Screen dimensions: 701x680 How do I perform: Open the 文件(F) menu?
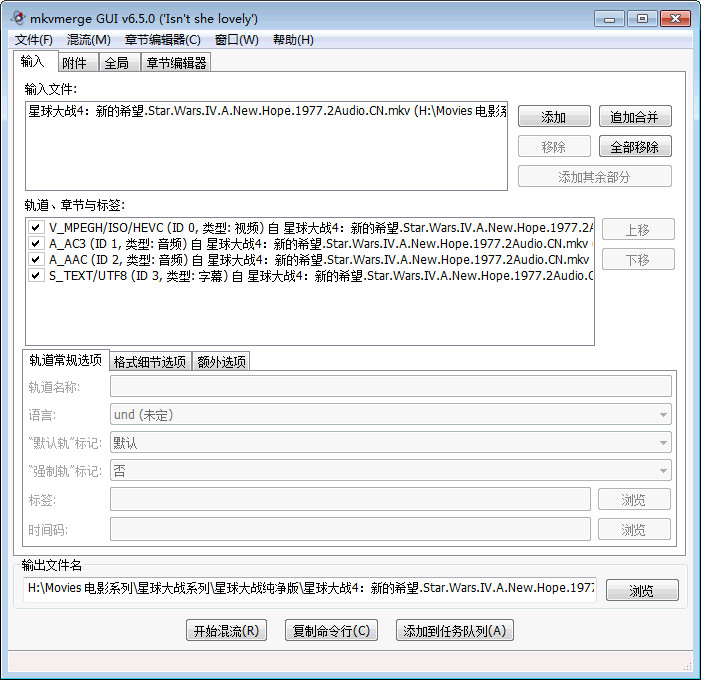(x=34, y=40)
